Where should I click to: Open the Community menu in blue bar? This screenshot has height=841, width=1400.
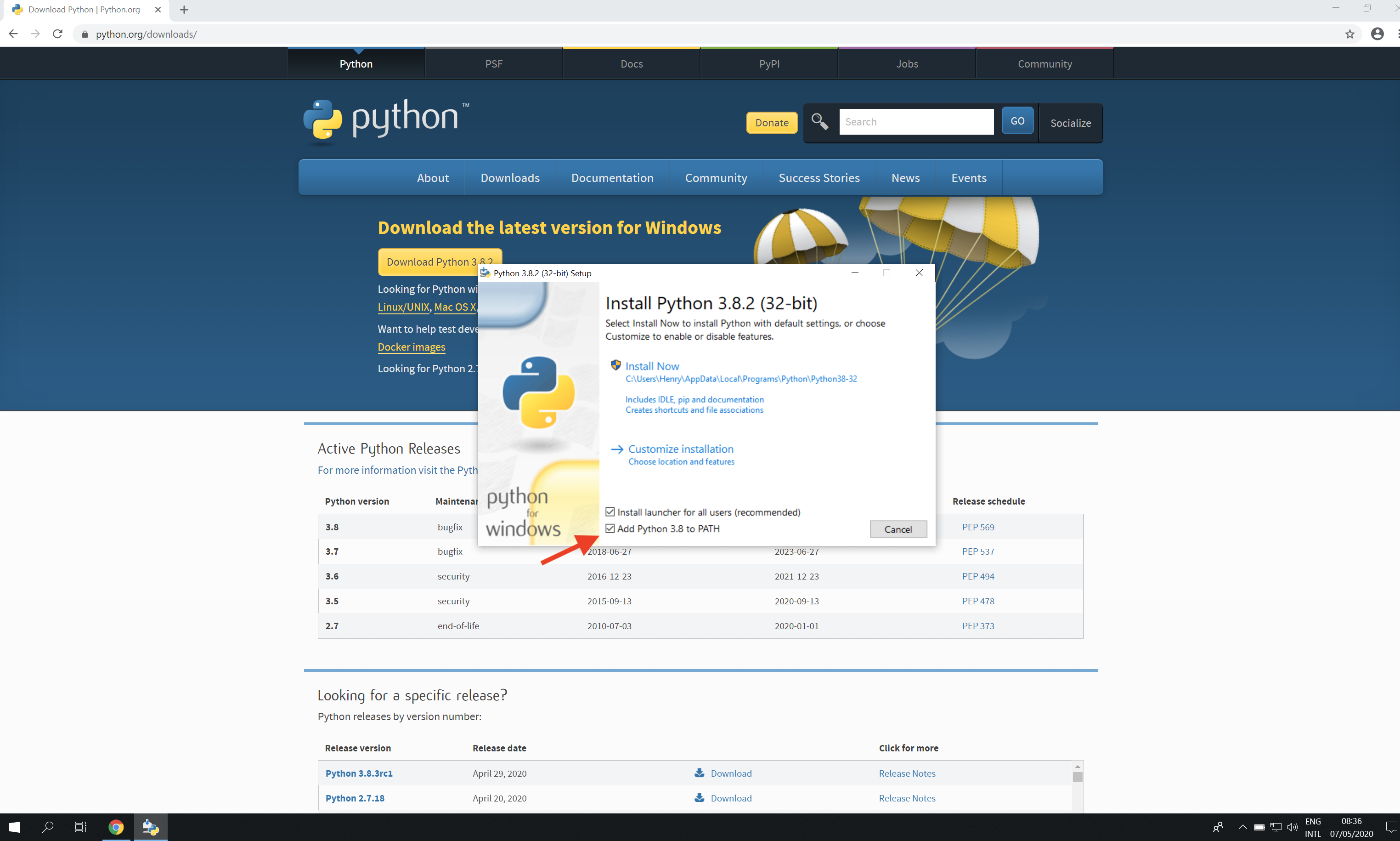coord(716,178)
